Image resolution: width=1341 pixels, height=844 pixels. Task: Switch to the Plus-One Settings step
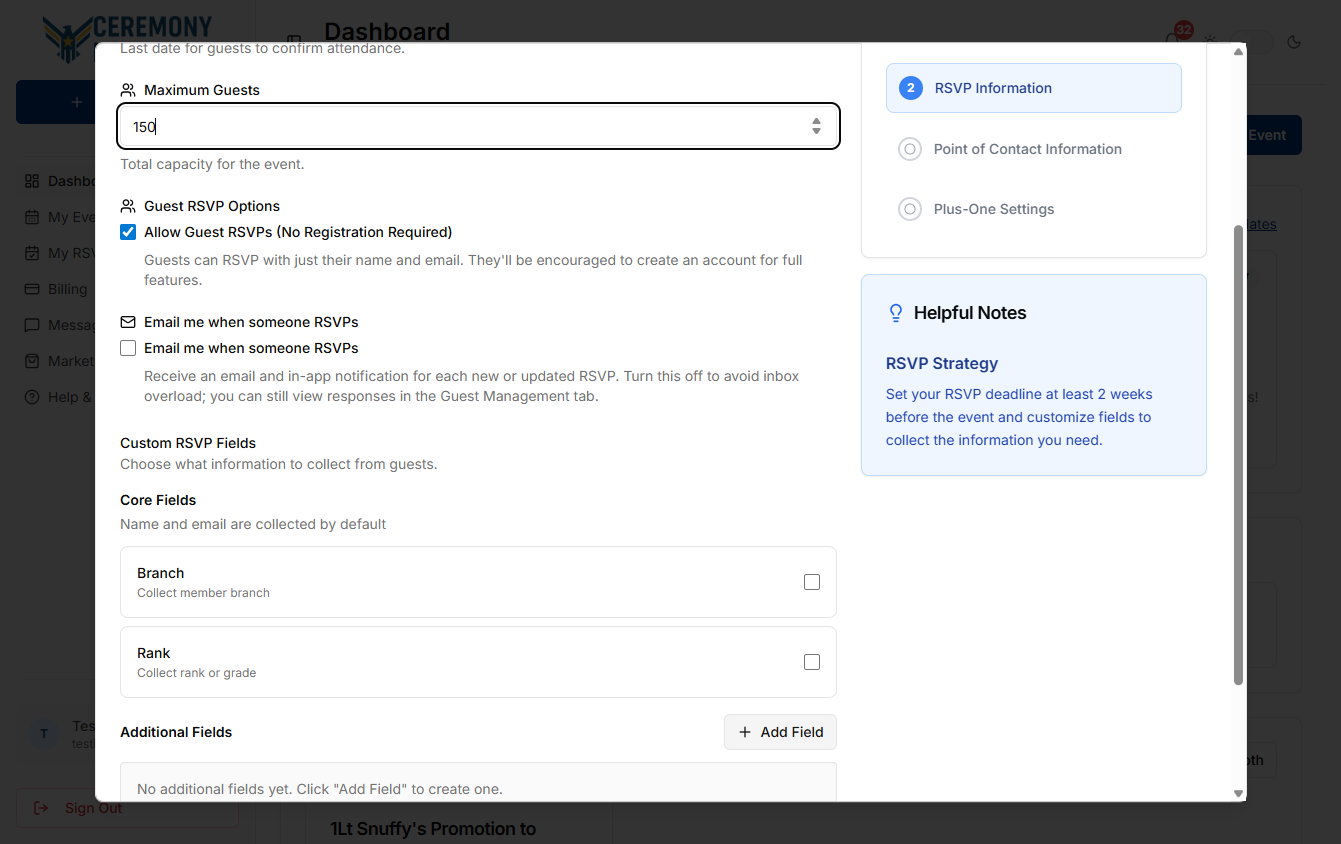pos(1034,209)
